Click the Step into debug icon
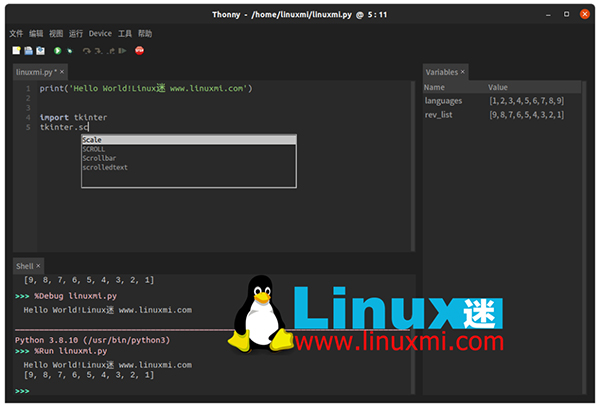 (98, 51)
